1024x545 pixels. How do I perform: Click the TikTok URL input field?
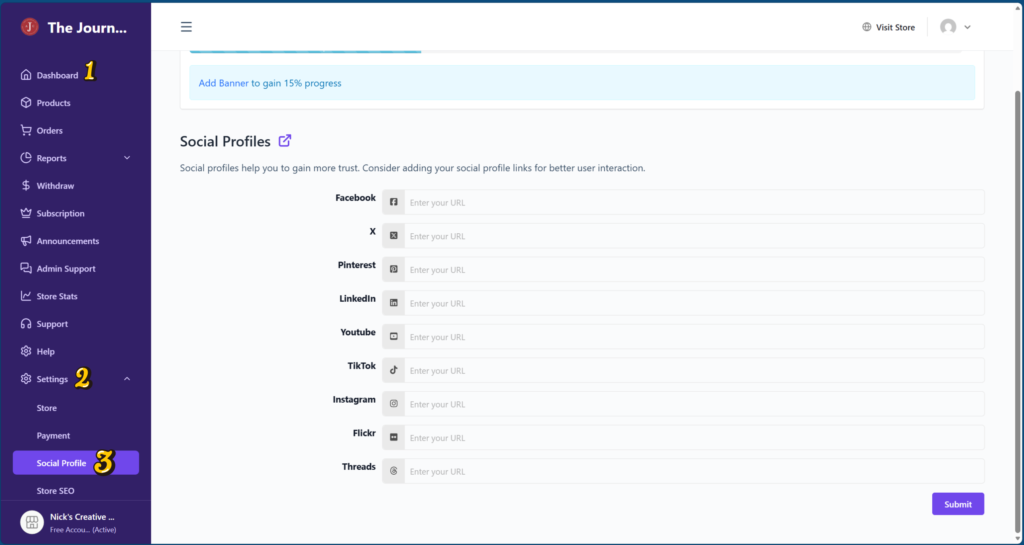tap(694, 370)
